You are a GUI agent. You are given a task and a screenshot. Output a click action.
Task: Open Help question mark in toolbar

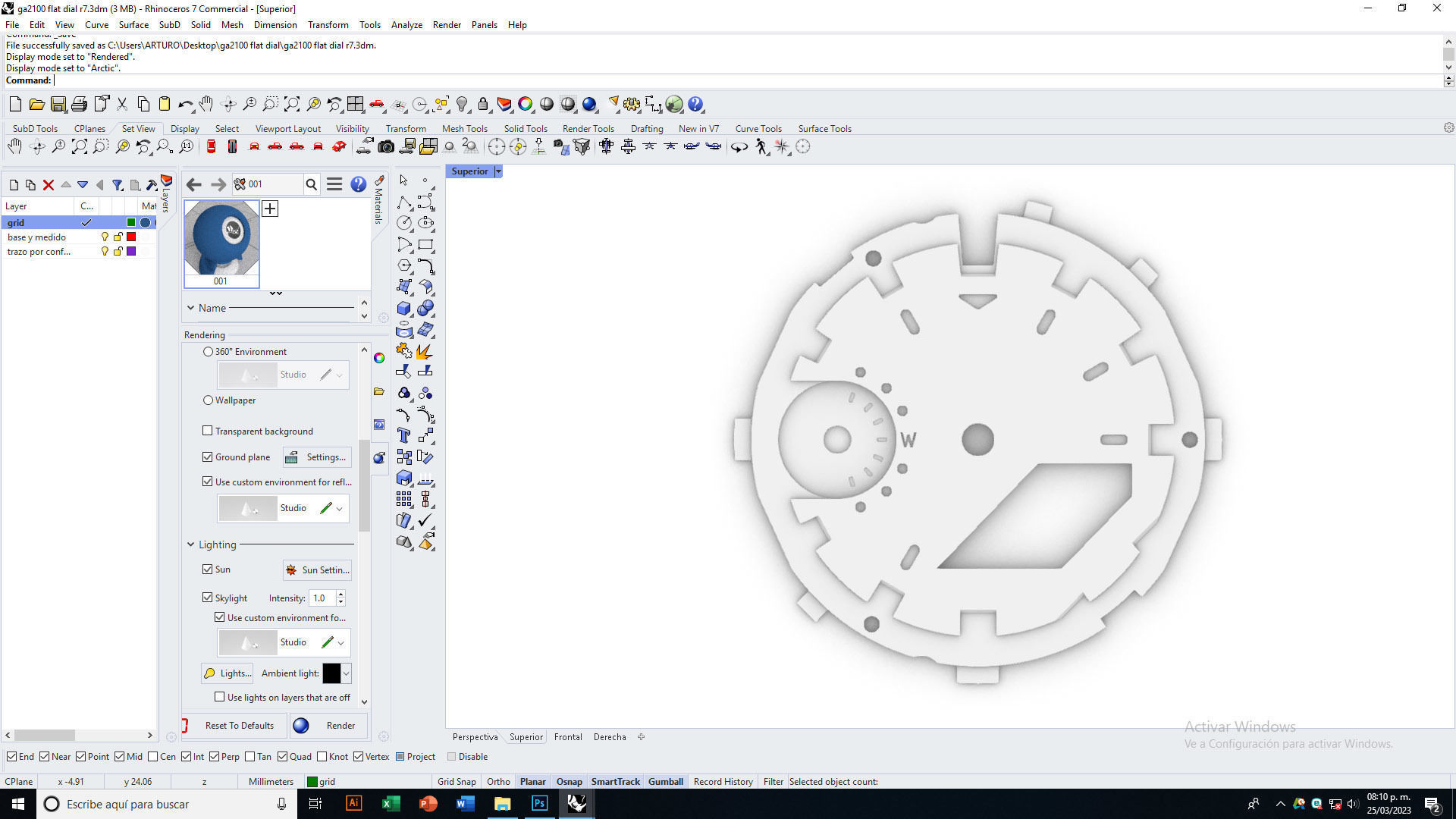[x=695, y=104]
